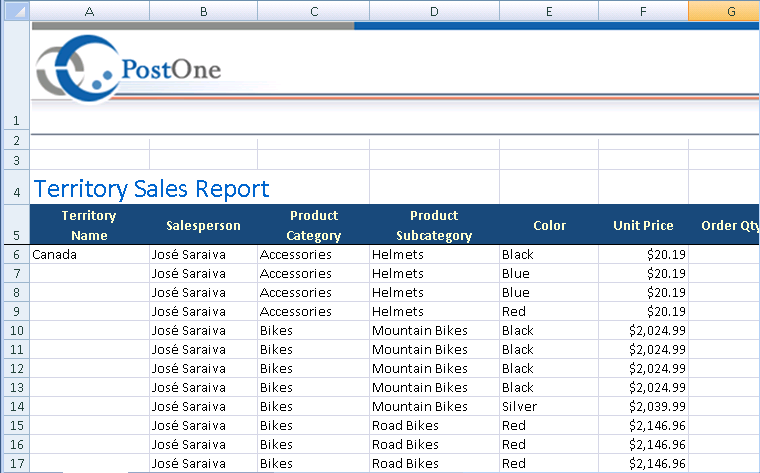Screen dimensions: 760x473
Task: Click Mountain Bikes in row 11
Action: pyautogui.click(x=434, y=349)
